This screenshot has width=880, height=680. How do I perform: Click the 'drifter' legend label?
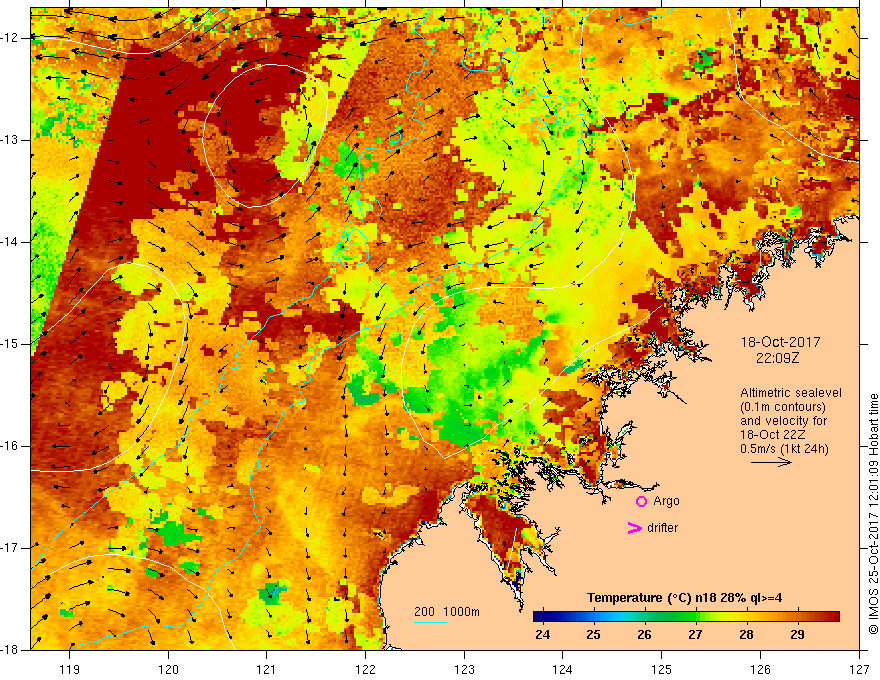click(662, 528)
